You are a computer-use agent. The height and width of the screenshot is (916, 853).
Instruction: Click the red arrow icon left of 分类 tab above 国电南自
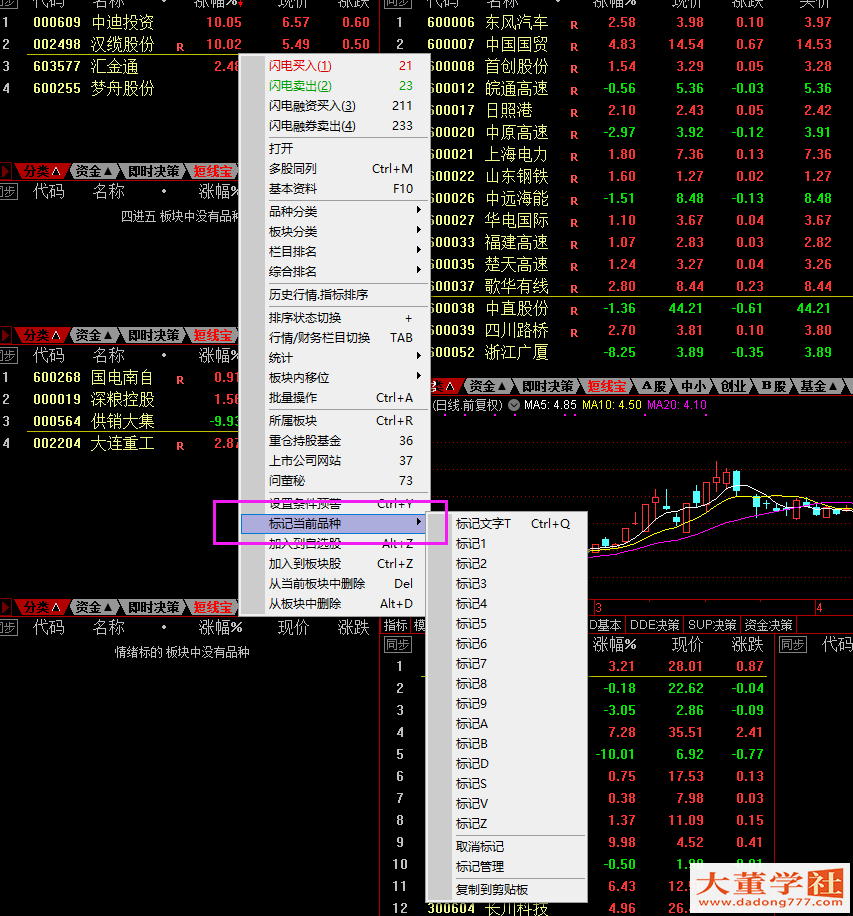tap(7, 336)
